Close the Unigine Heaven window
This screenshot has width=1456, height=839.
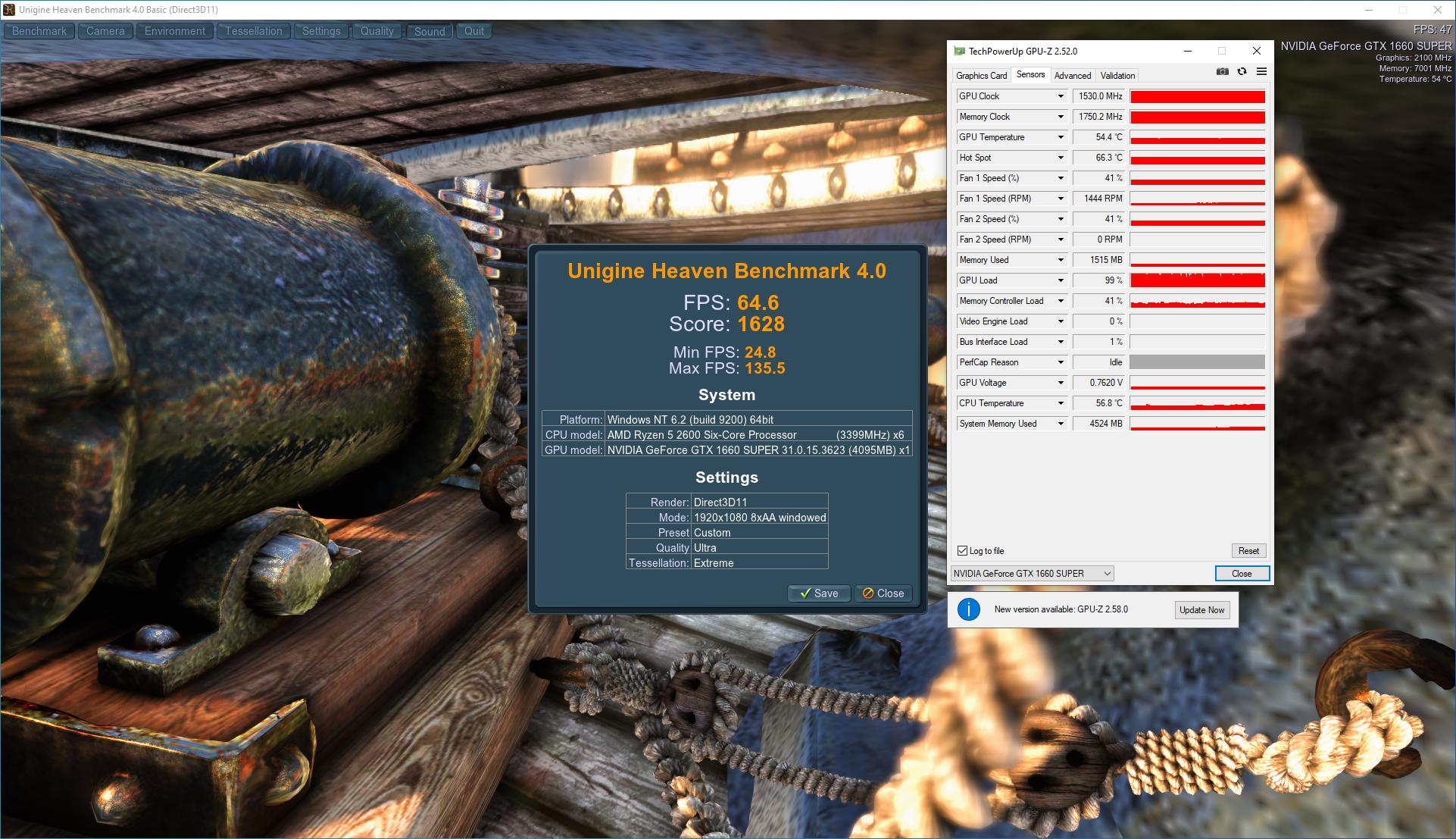click(1438, 10)
